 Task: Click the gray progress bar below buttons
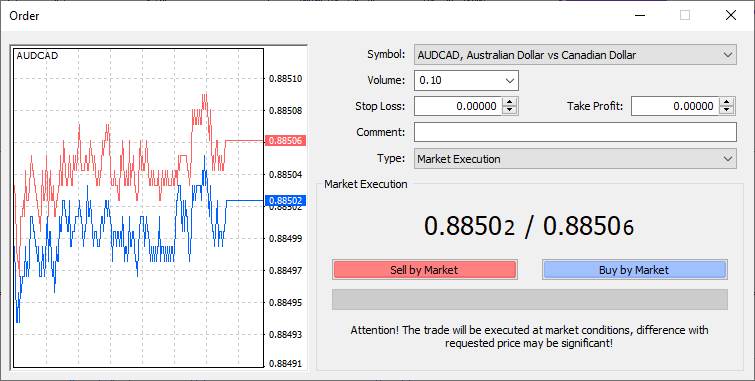tap(530, 300)
